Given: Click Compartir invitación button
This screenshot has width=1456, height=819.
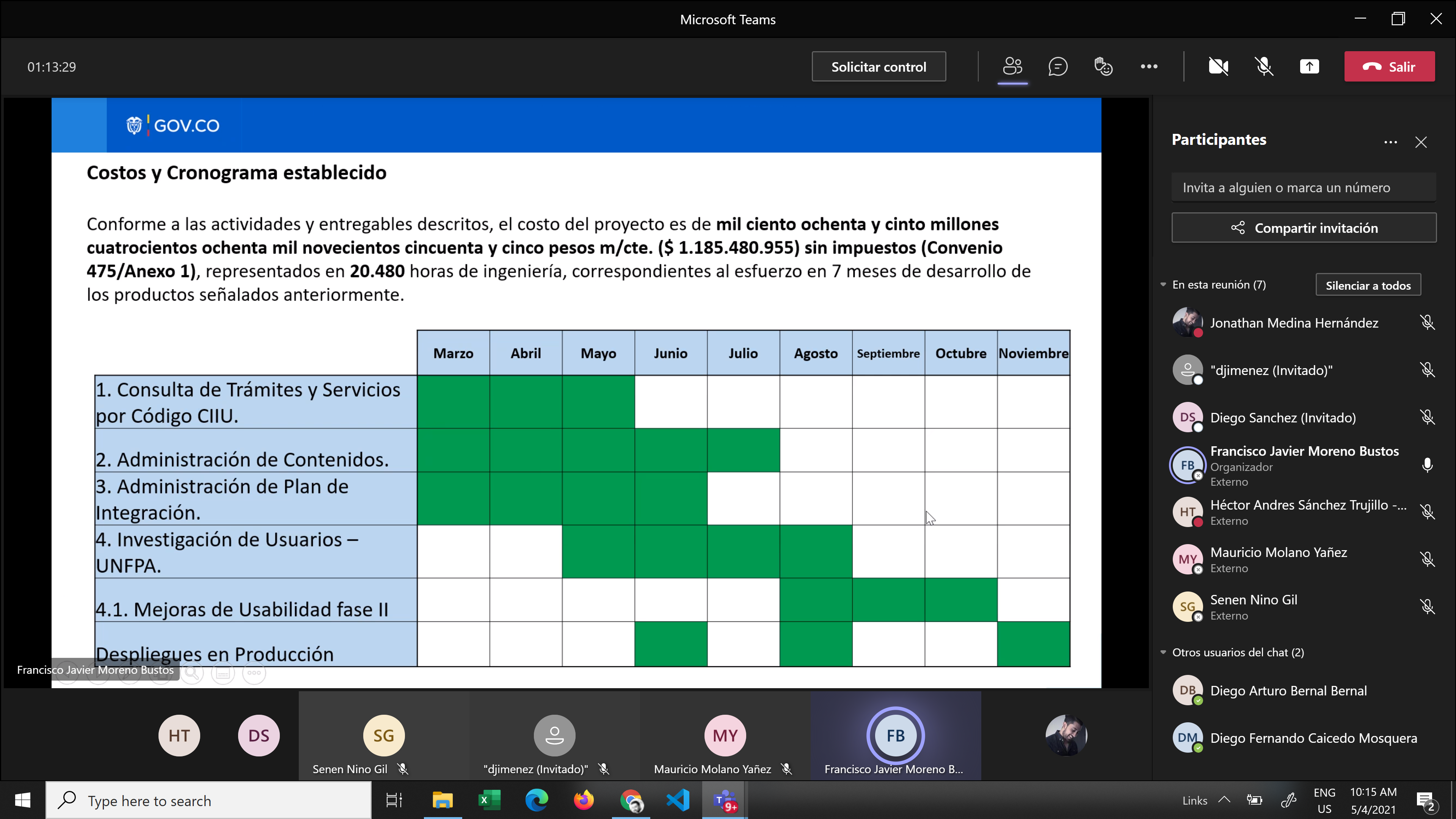Looking at the screenshot, I should 1304,228.
